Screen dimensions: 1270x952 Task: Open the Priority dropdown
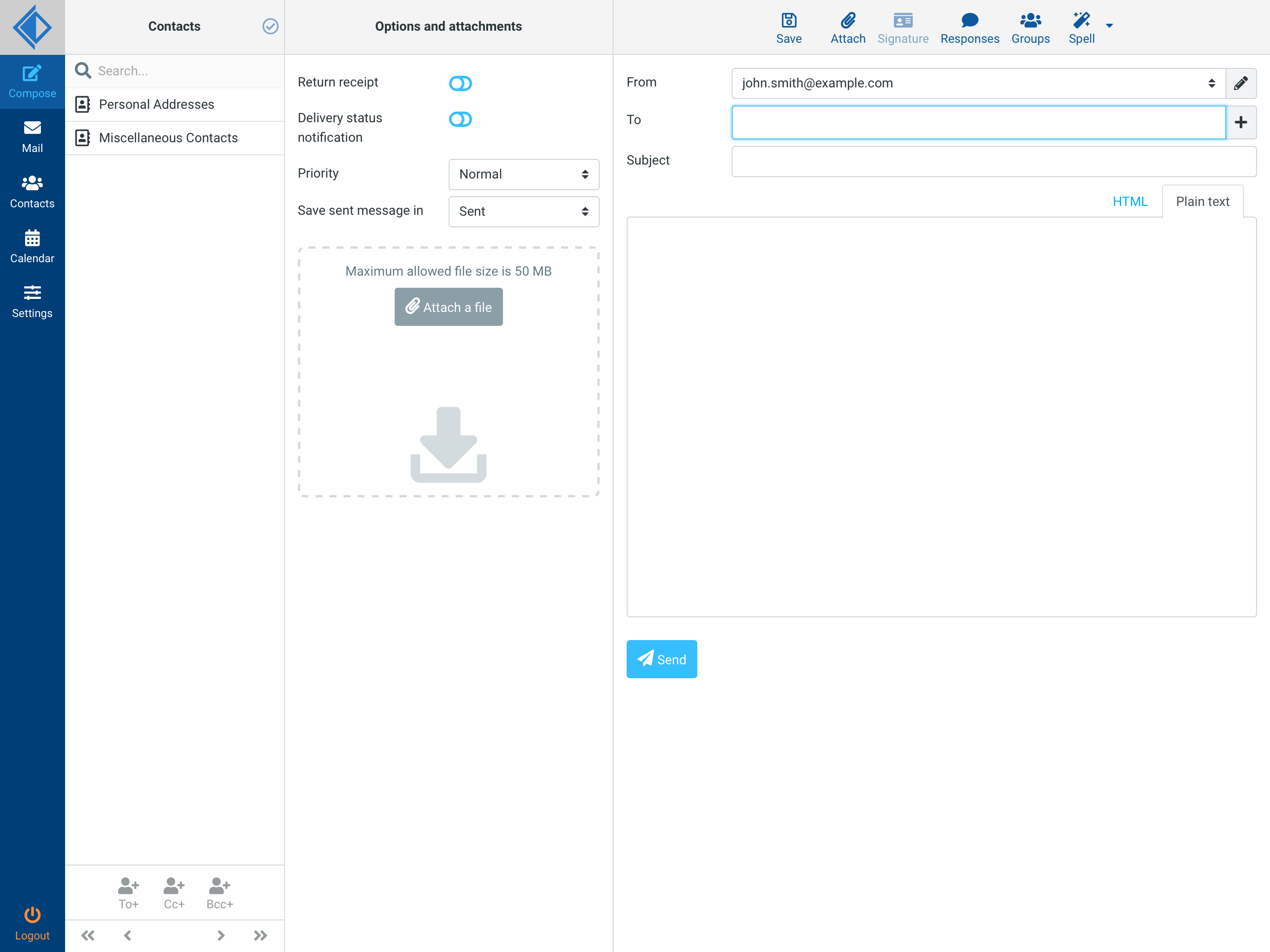pyautogui.click(x=523, y=175)
